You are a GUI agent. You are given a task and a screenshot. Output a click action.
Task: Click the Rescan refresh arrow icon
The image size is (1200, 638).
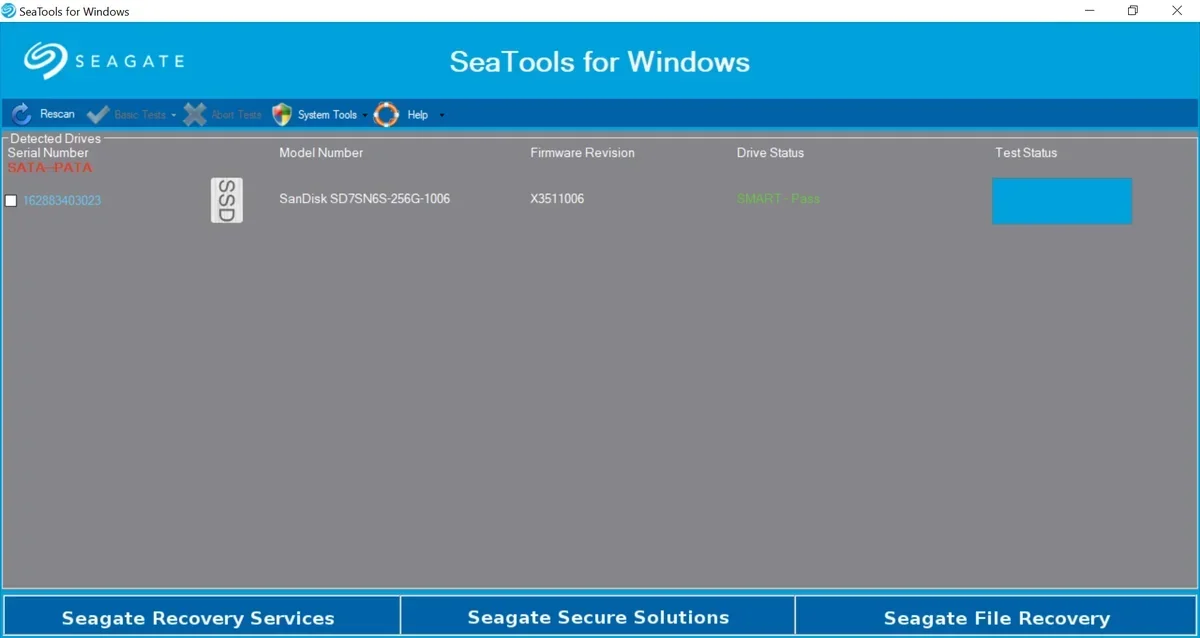(x=22, y=114)
